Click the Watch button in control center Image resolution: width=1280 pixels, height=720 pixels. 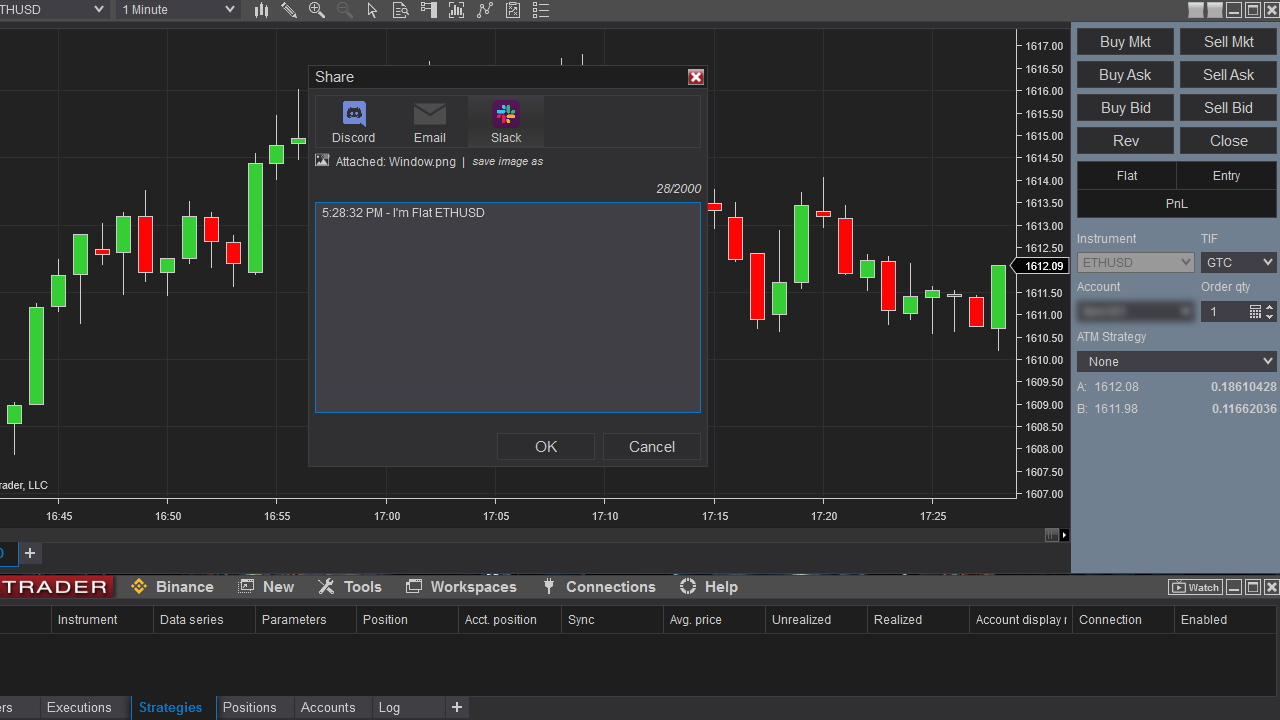(1195, 587)
